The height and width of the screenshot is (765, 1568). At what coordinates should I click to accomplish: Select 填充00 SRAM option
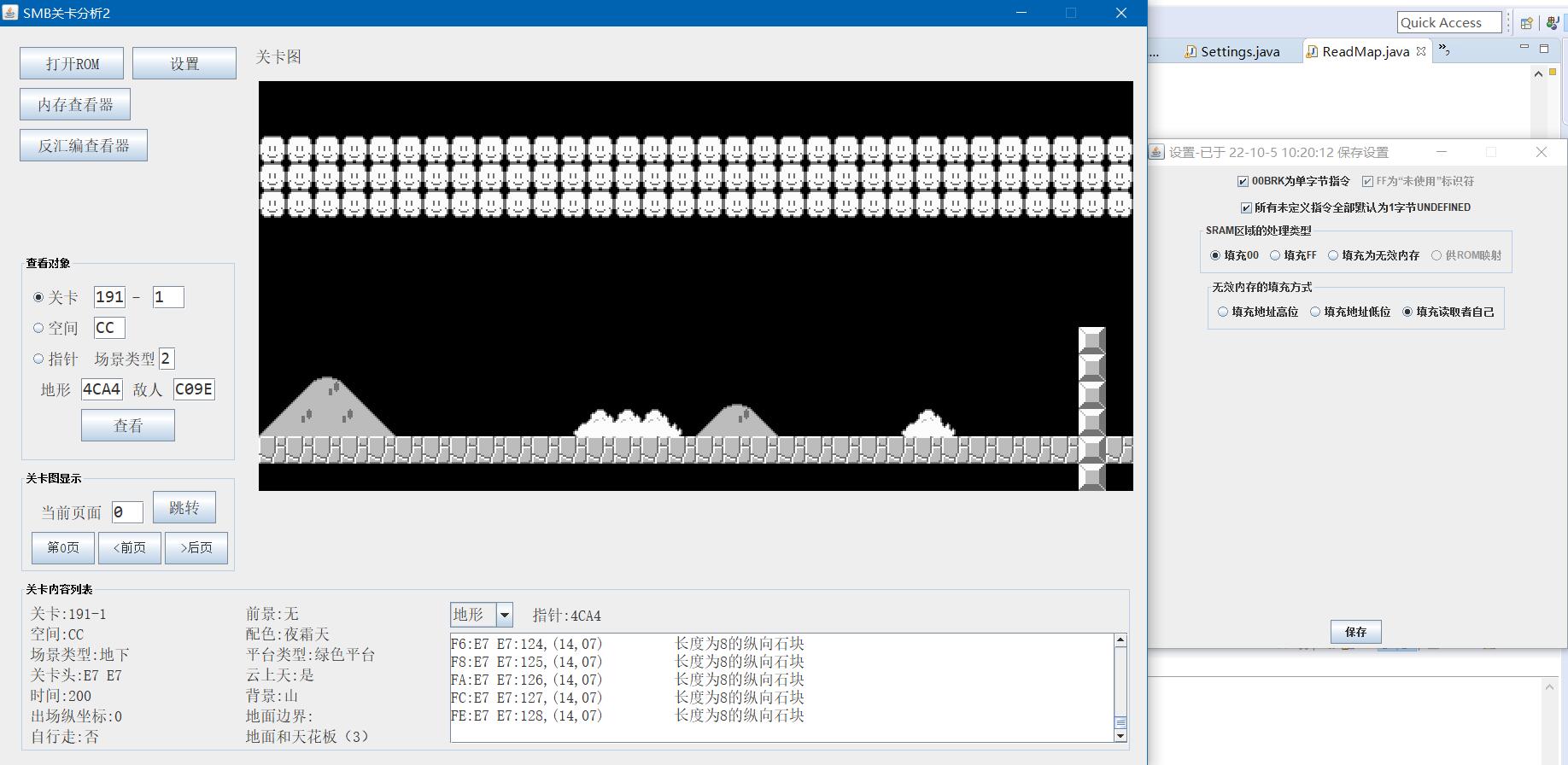click(x=1215, y=255)
